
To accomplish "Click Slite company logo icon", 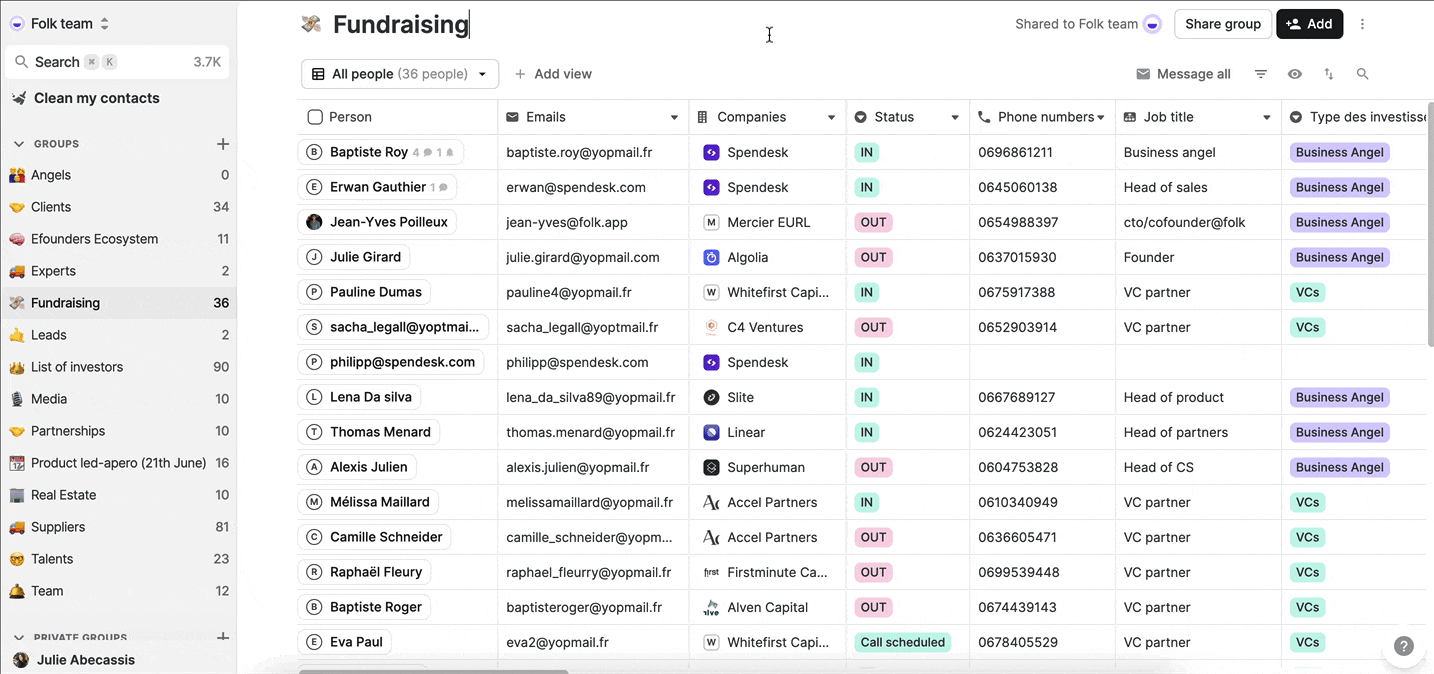I will (711, 397).
